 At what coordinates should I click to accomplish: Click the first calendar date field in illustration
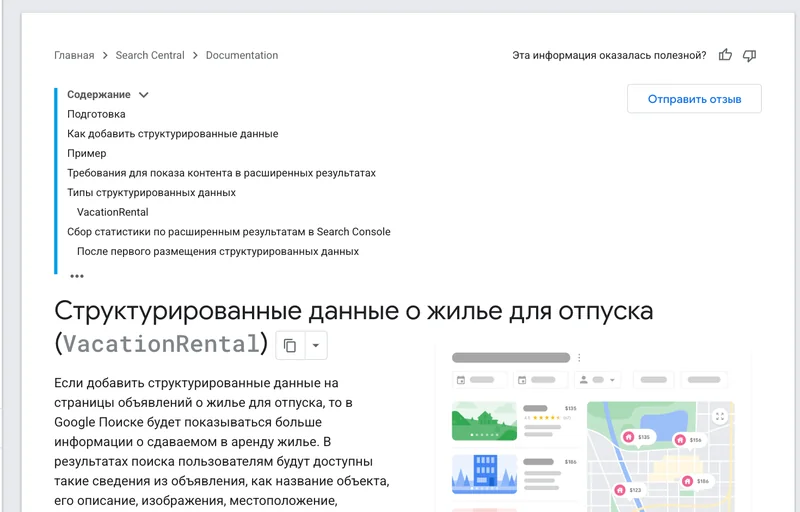point(479,380)
